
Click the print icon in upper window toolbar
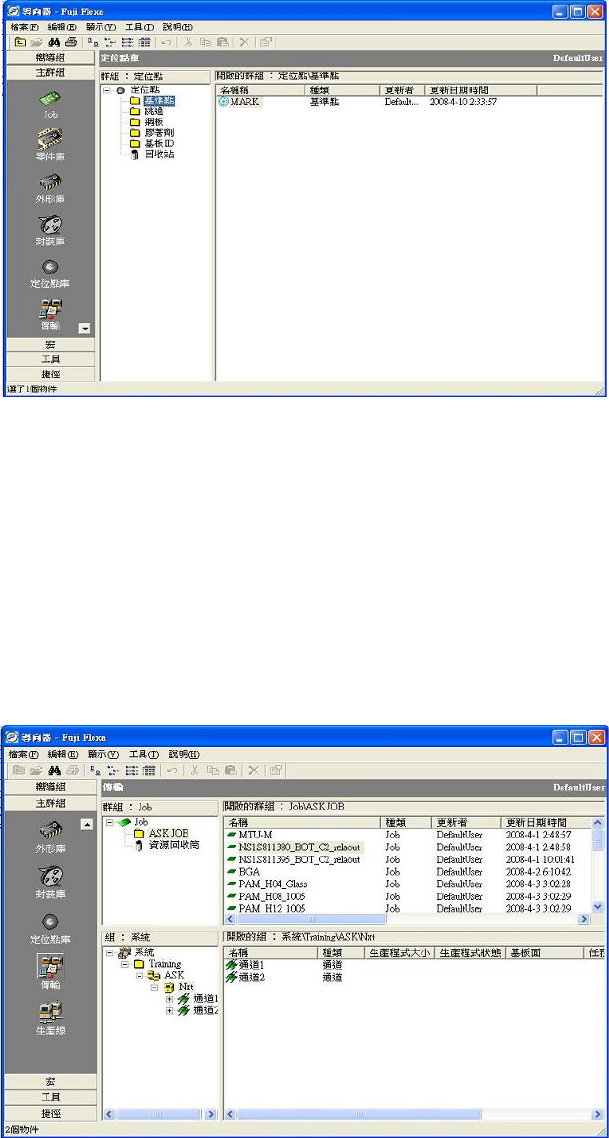click(x=70, y=42)
